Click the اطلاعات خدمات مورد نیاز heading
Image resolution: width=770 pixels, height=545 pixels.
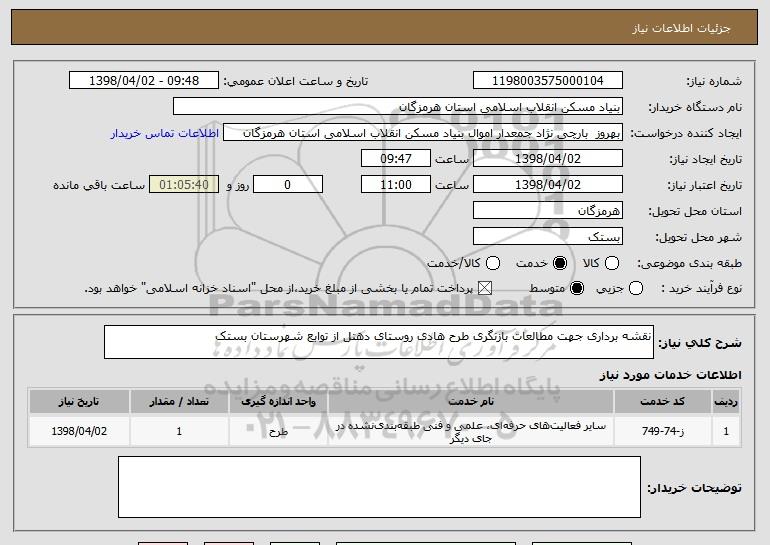670,375
